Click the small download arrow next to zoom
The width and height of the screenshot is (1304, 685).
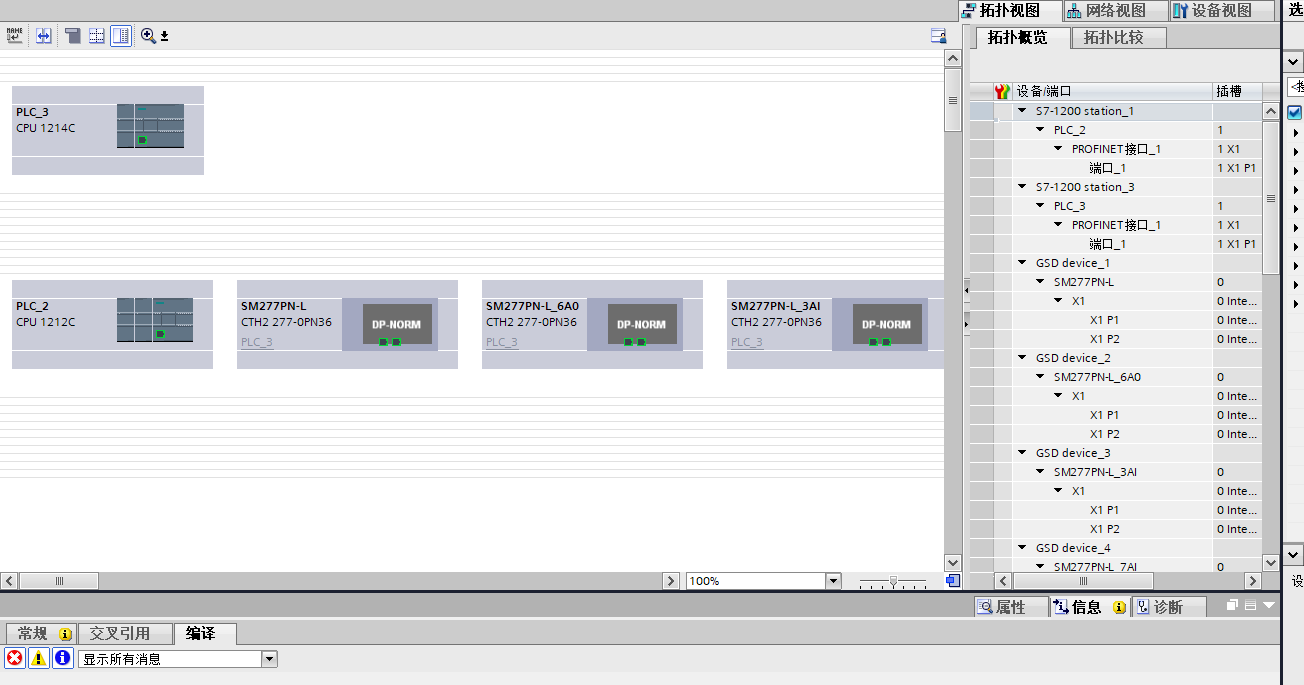click(165, 37)
